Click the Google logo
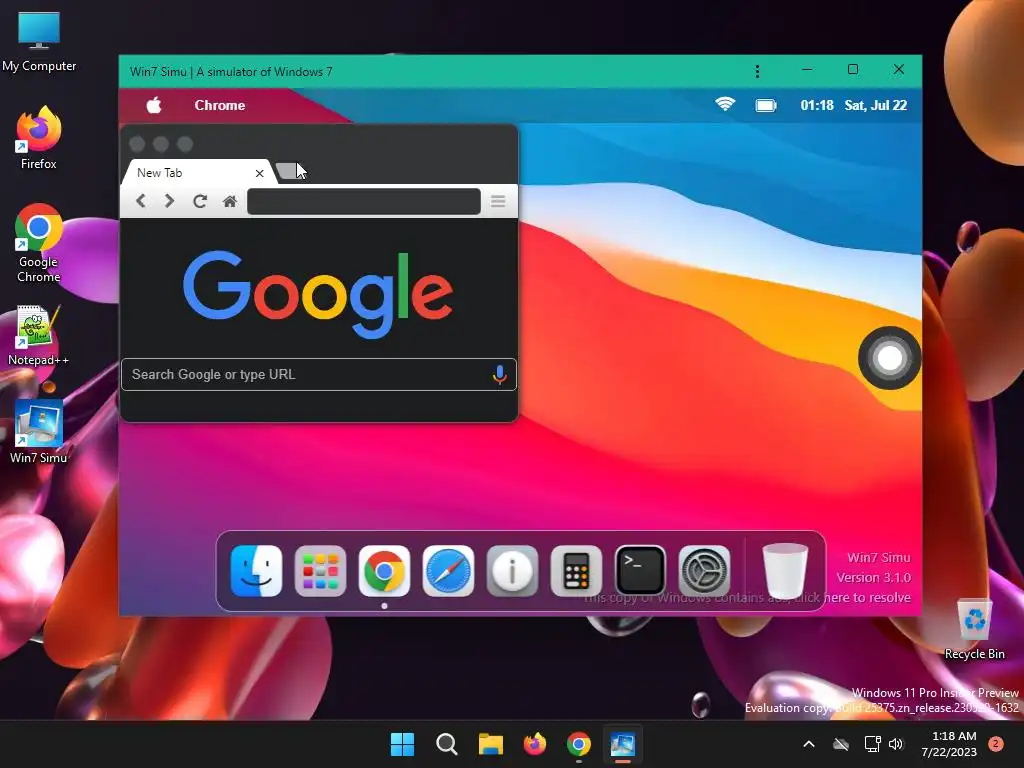This screenshot has height=768, width=1024. 318,294
